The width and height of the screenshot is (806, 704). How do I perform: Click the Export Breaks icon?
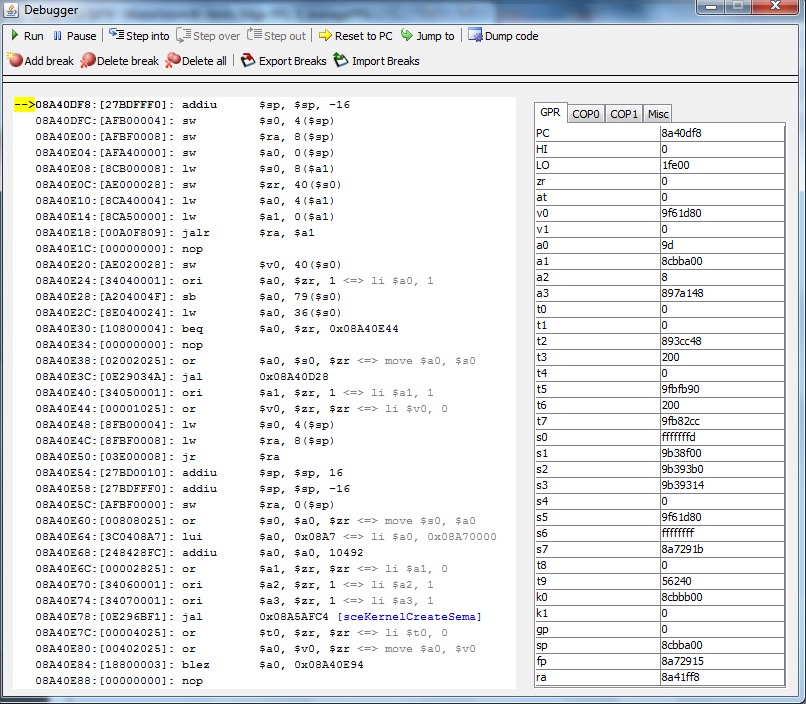[x=248, y=61]
